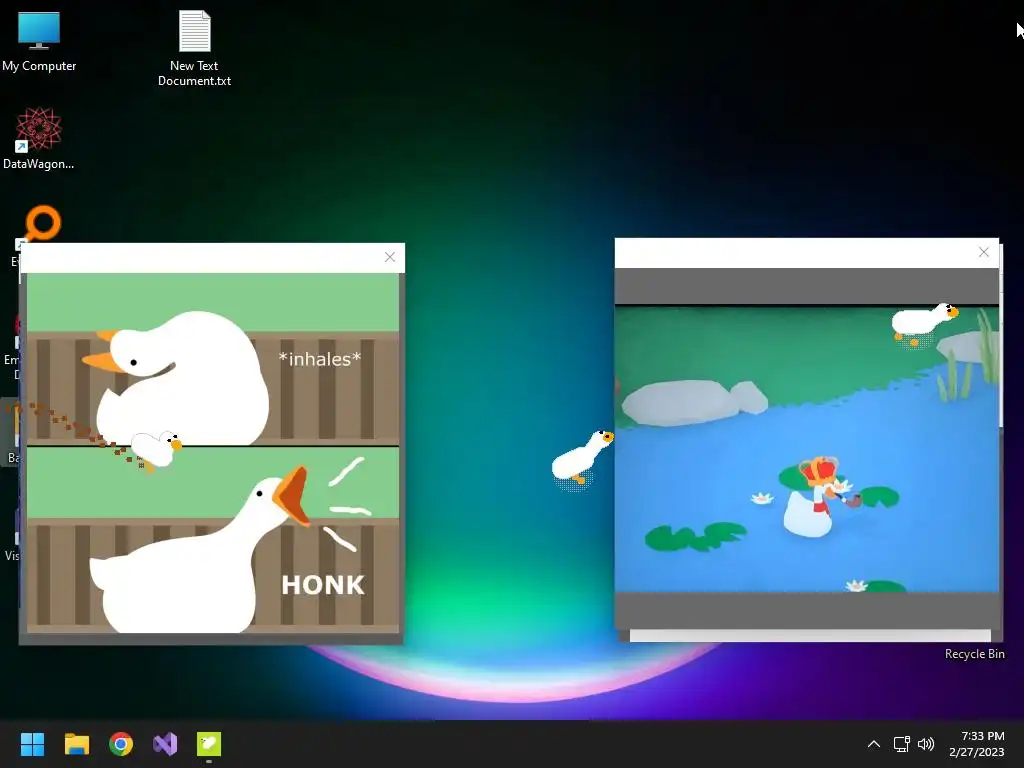The width and height of the screenshot is (1024, 768).
Task: Close the HONK meme window
Action: pyautogui.click(x=390, y=257)
